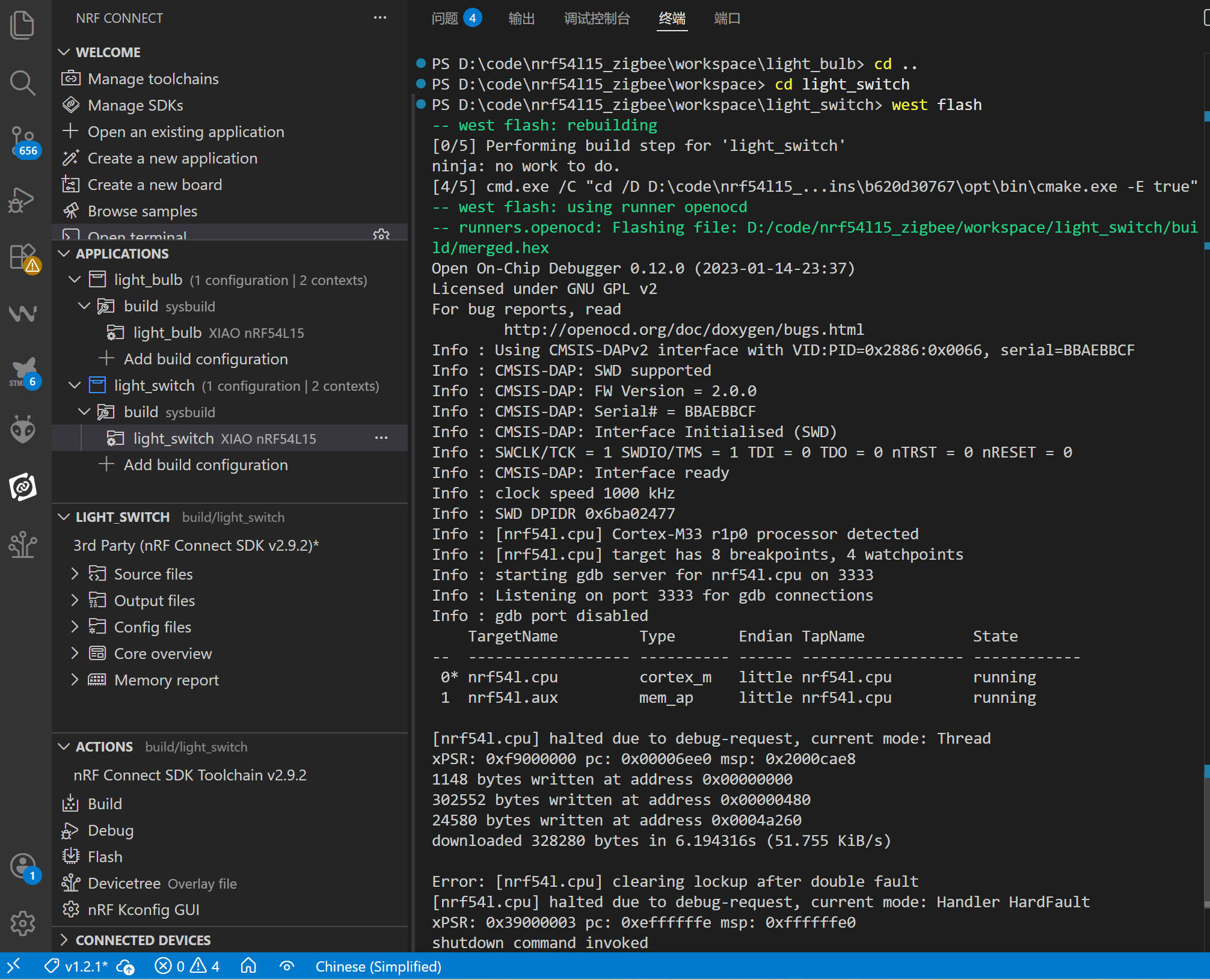The image size is (1210, 980).
Task: Click Chinese (Simplified) in status bar
Action: tap(378, 966)
